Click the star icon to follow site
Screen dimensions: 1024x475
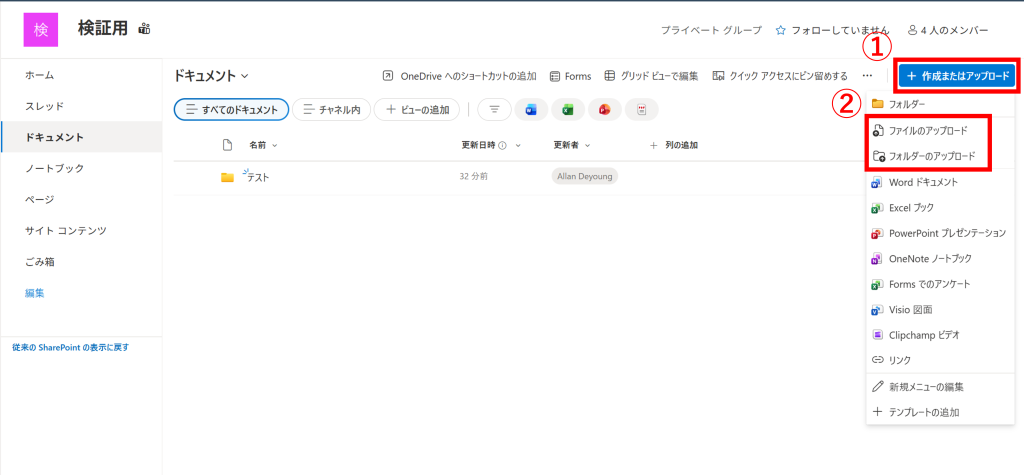[780, 30]
